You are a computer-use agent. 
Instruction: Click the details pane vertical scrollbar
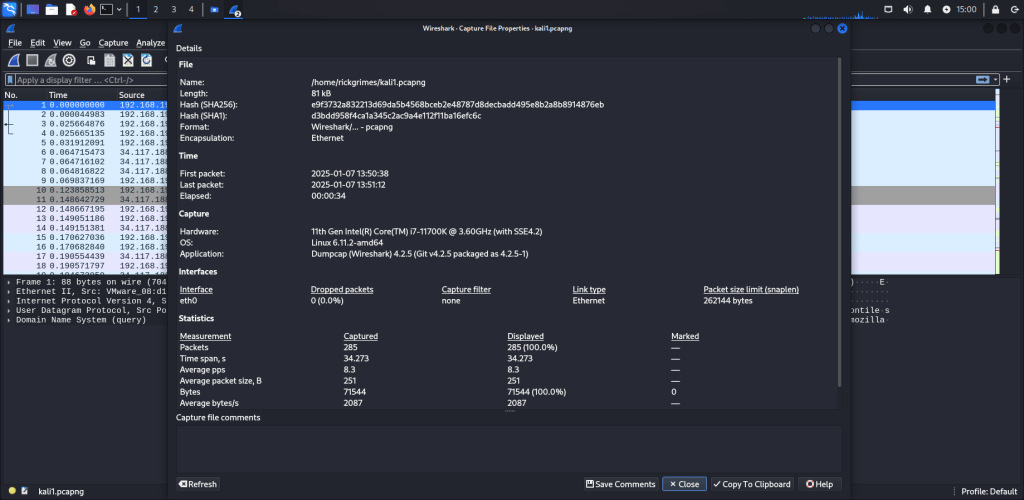click(x=839, y=220)
